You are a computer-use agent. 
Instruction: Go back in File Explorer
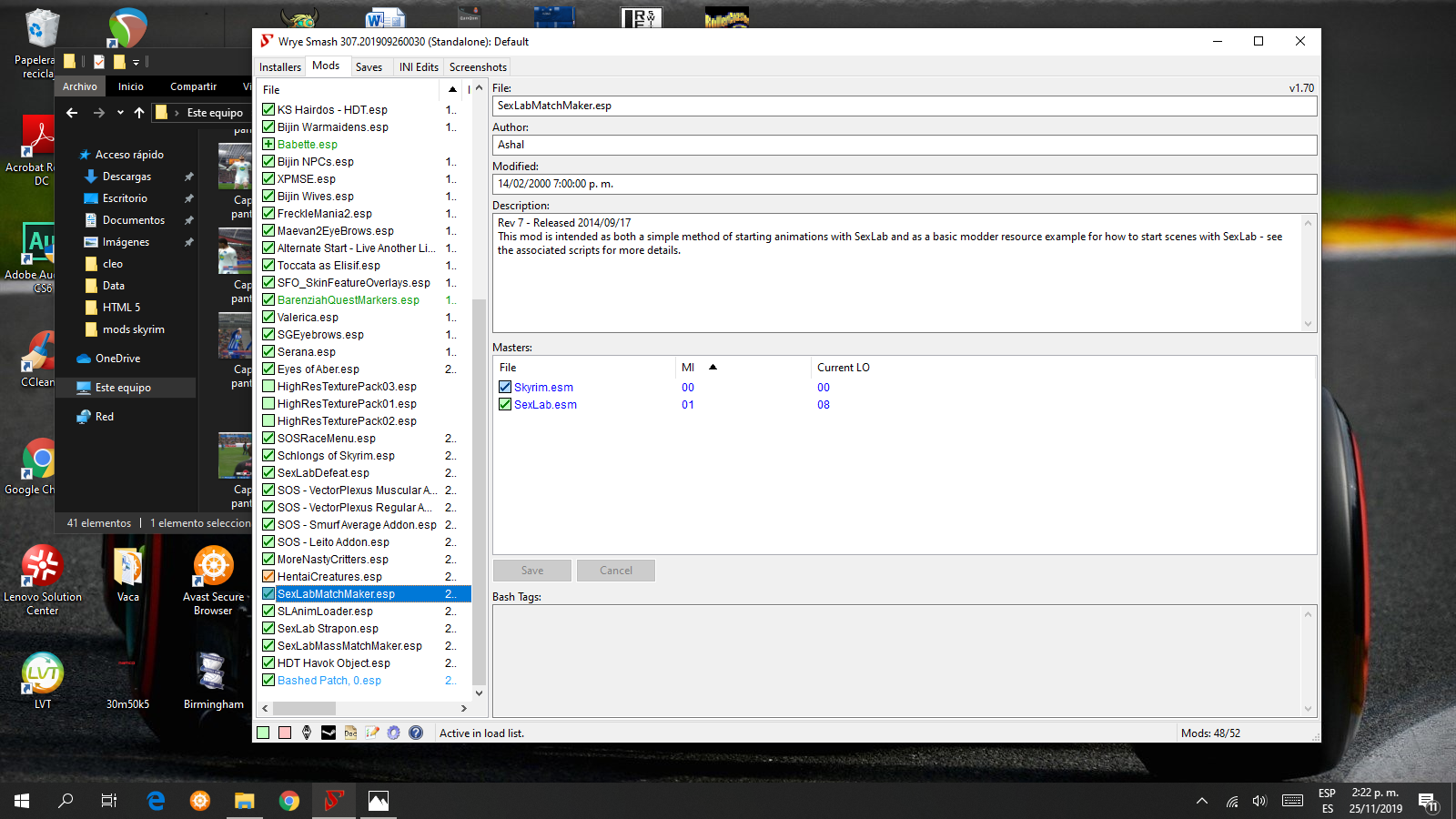click(72, 113)
